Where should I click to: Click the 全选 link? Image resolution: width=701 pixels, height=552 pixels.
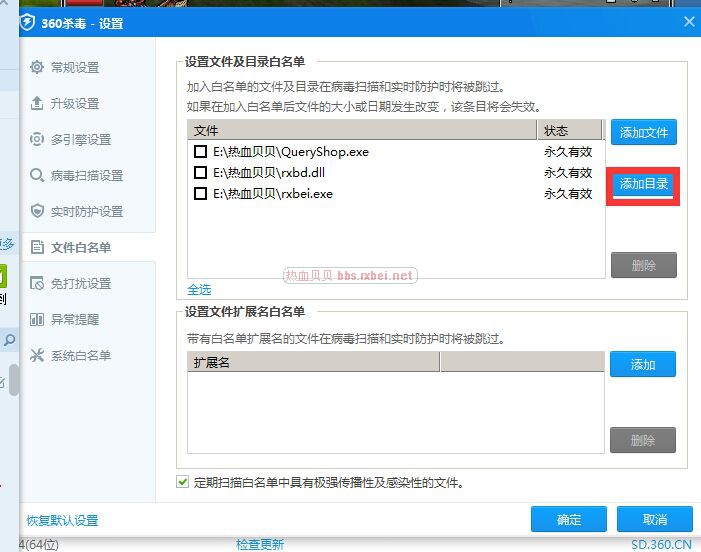(199, 289)
